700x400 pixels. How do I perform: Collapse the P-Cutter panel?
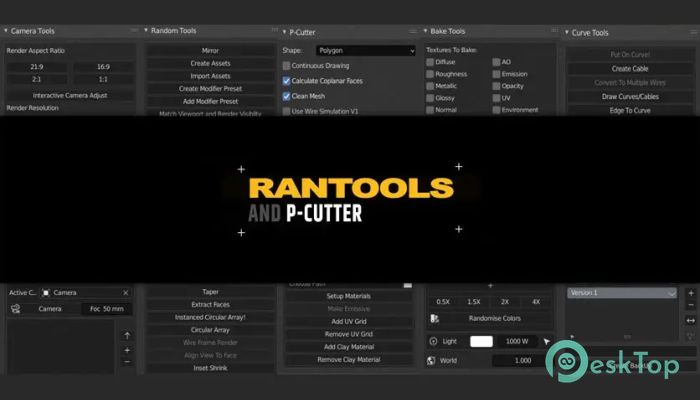coord(284,32)
